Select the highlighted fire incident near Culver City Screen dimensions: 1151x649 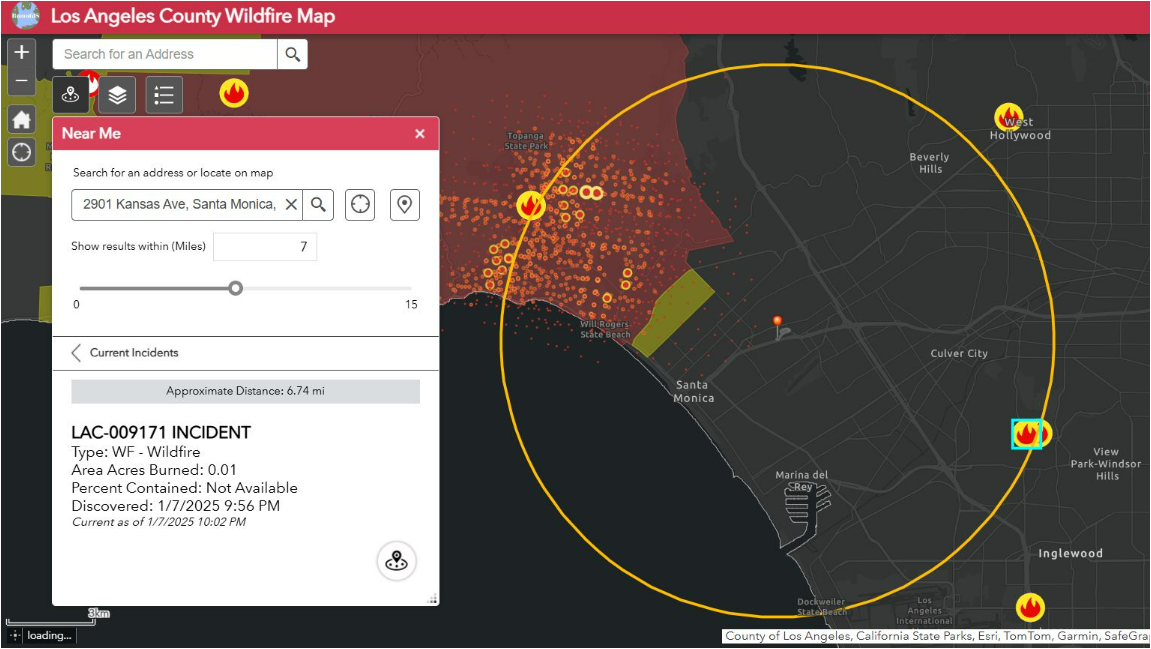point(1026,434)
